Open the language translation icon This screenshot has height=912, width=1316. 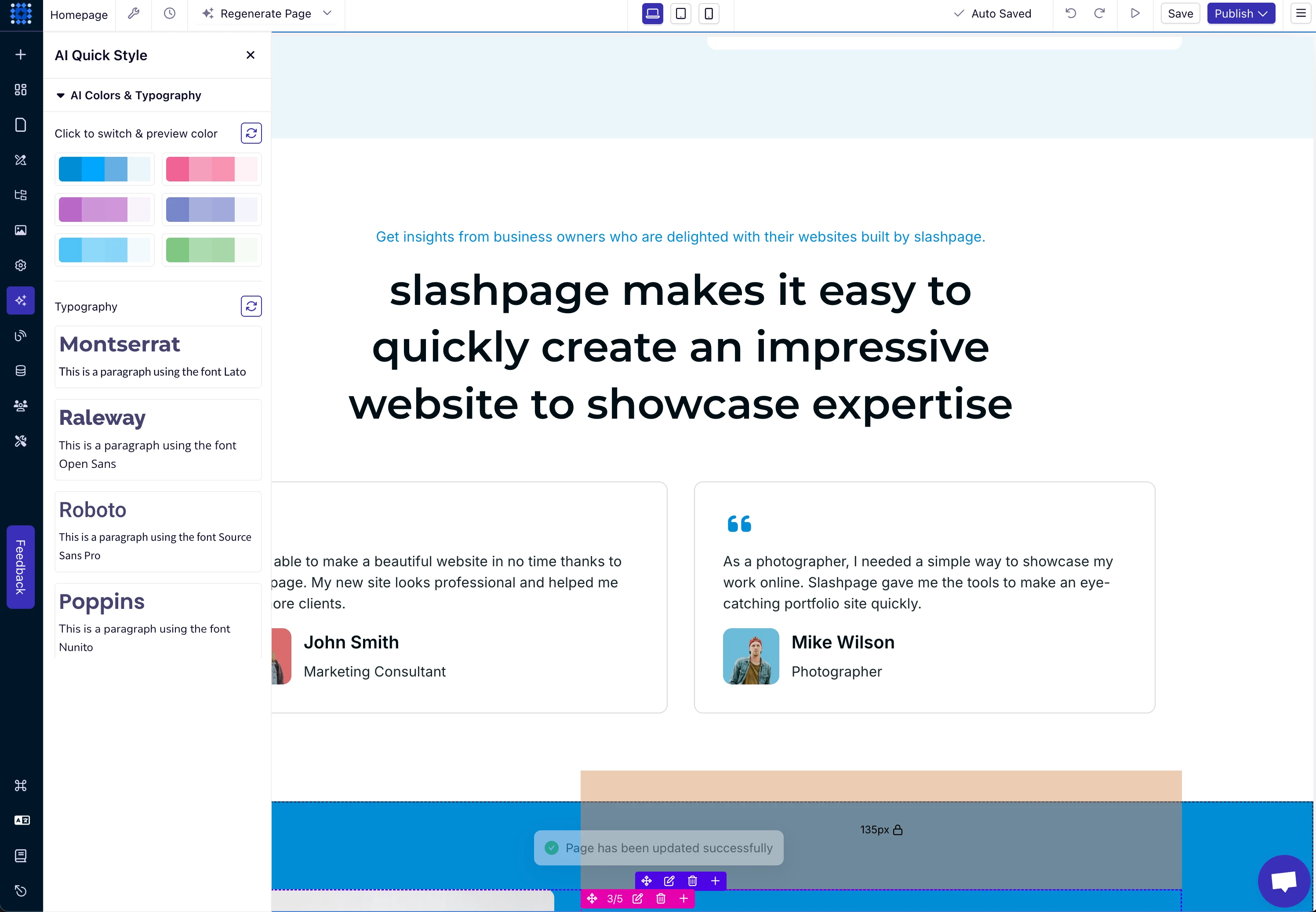[x=21, y=821]
